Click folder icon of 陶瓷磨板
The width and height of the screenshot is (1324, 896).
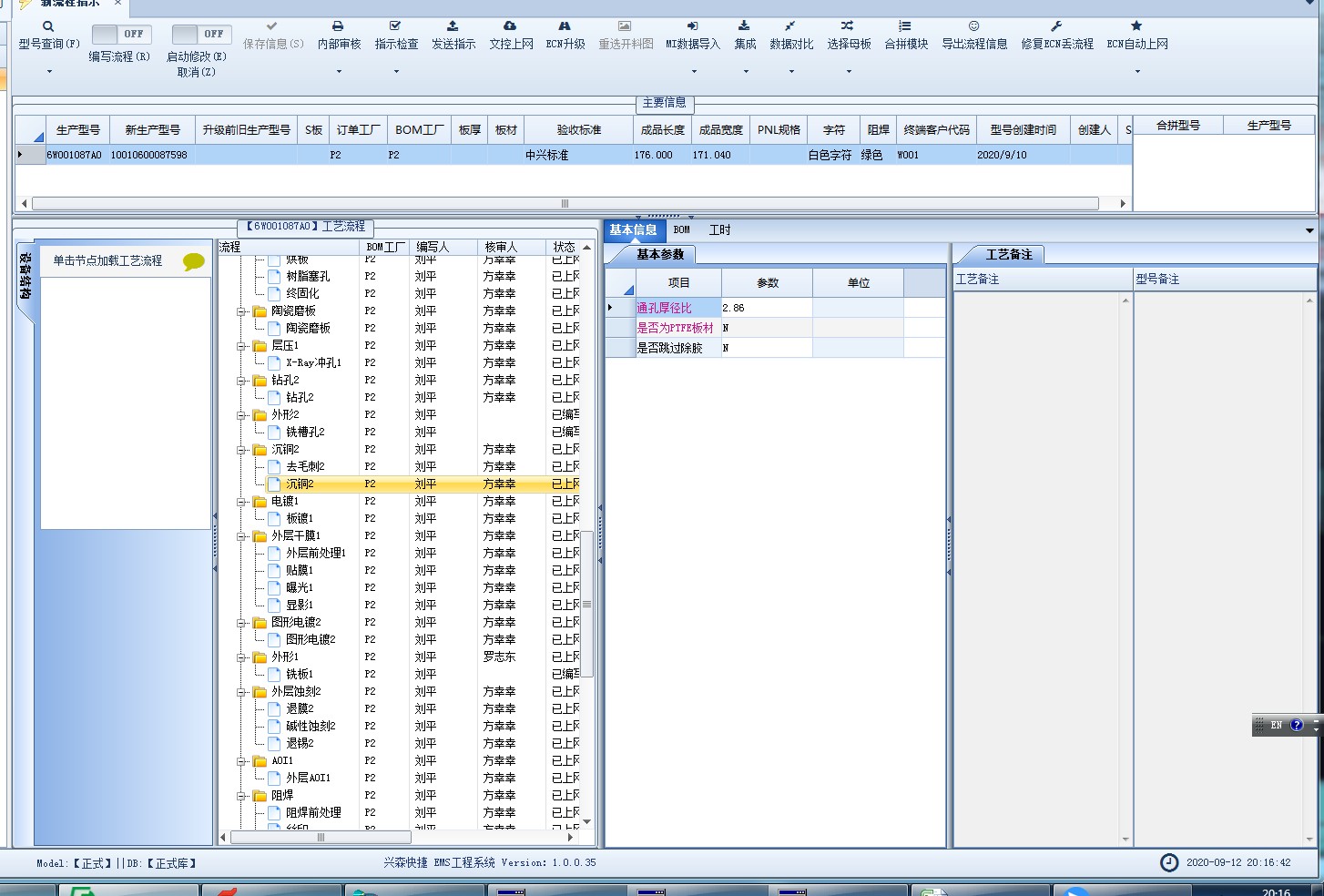click(x=260, y=311)
